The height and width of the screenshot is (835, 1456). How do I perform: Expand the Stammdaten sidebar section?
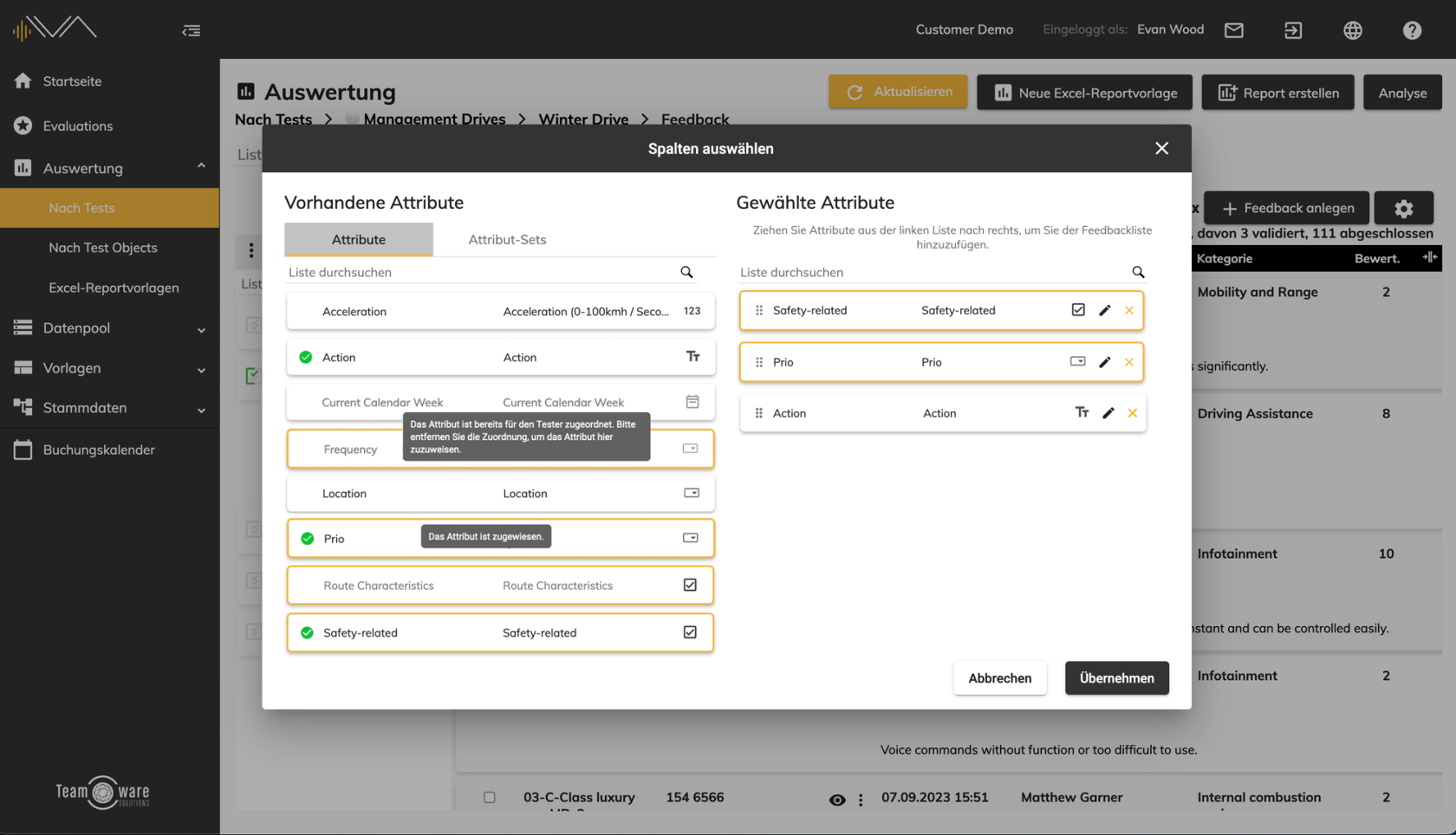click(x=201, y=410)
